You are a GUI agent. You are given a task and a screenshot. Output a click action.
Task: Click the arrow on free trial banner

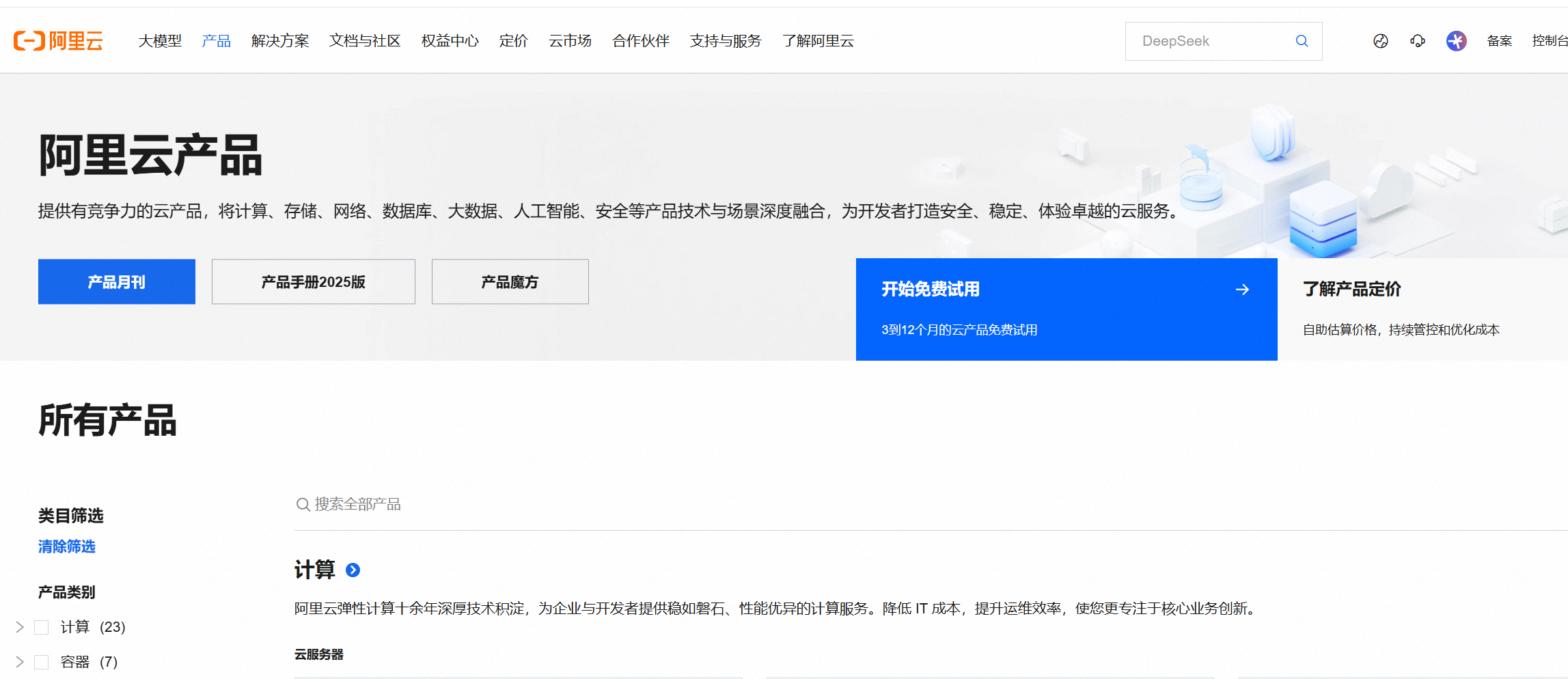(x=1242, y=290)
